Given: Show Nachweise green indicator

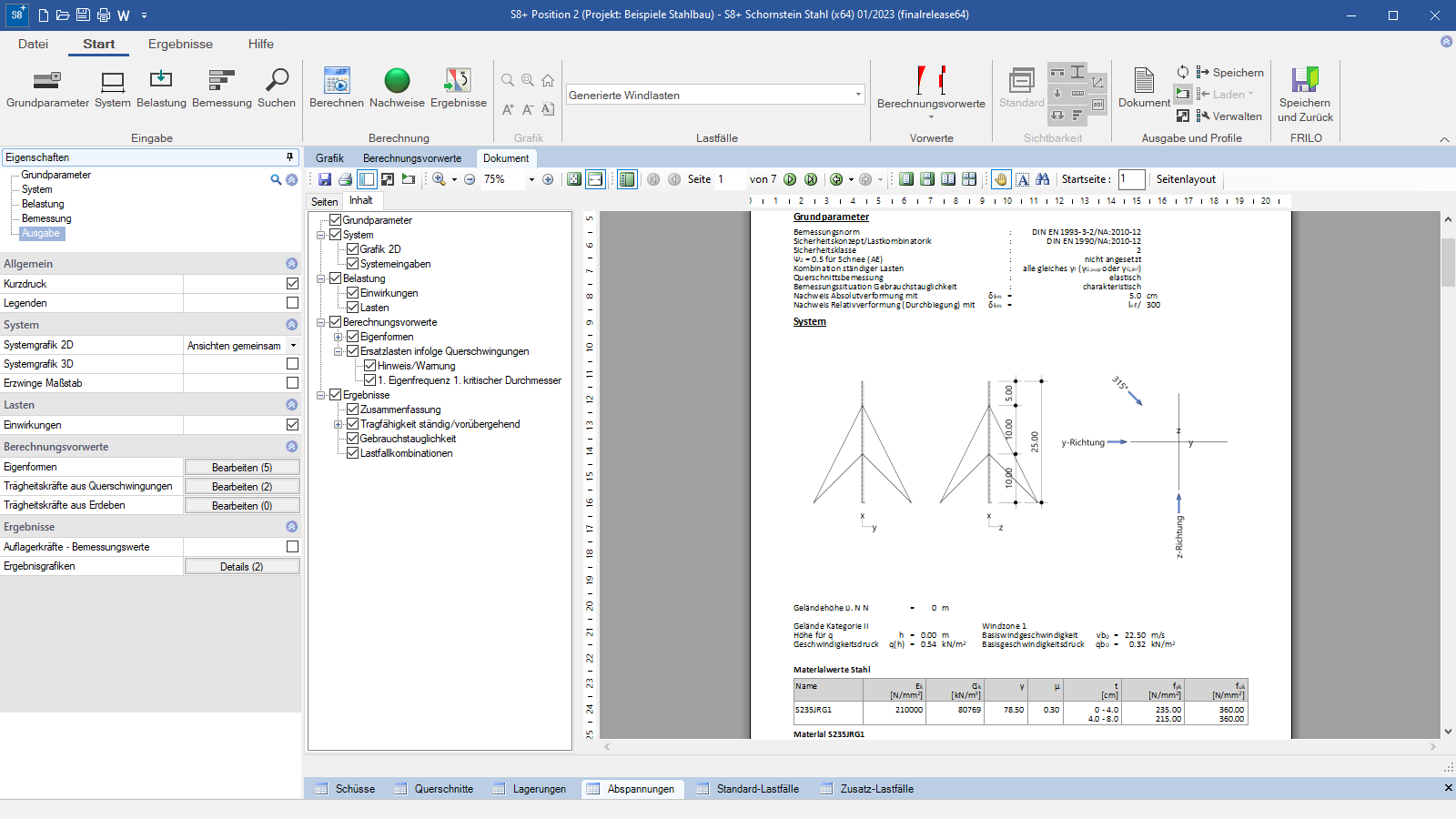Looking at the screenshot, I should pyautogui.click(x=397, y=88).
